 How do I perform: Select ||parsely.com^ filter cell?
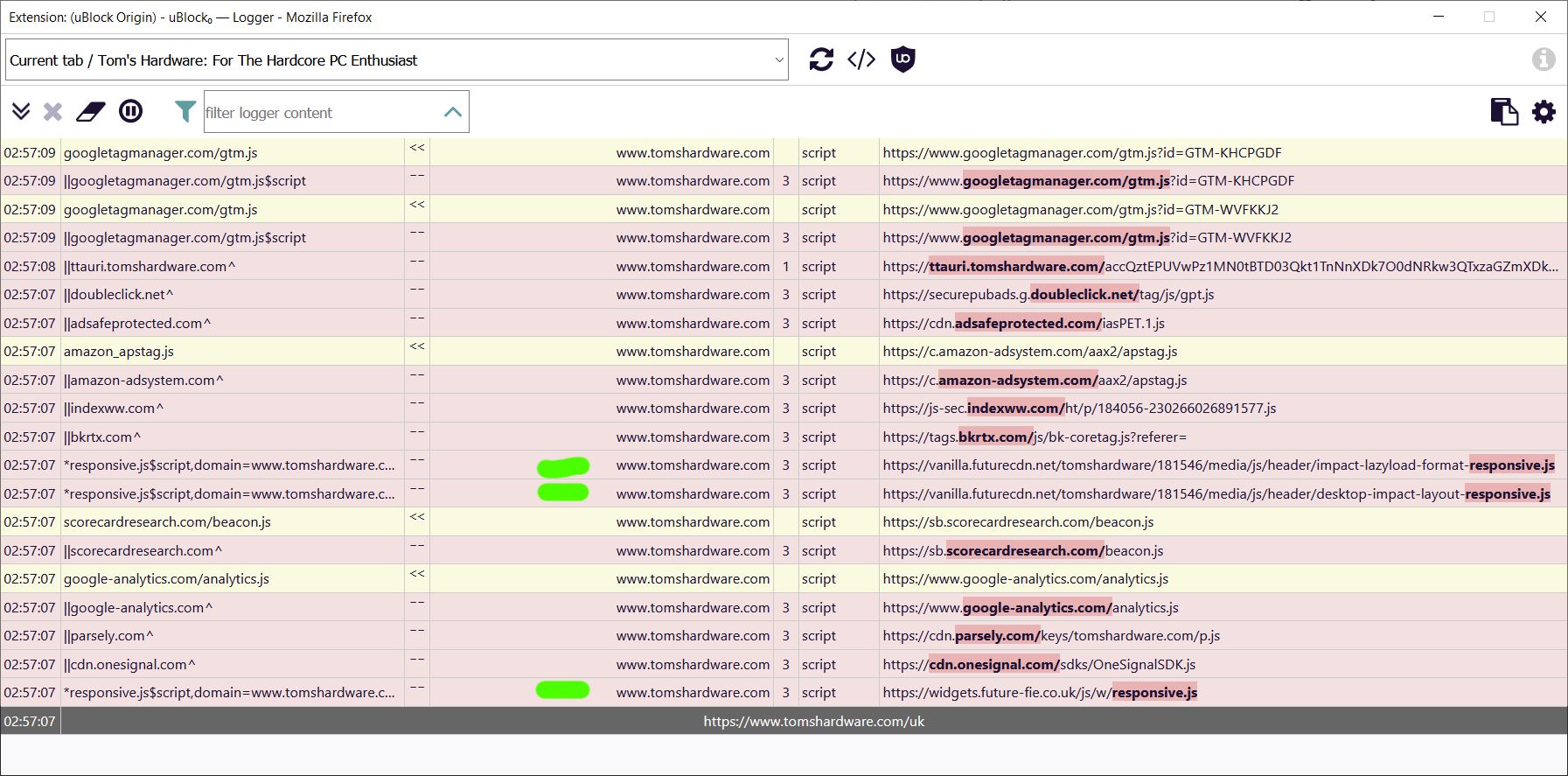click(x=233, y=636)
